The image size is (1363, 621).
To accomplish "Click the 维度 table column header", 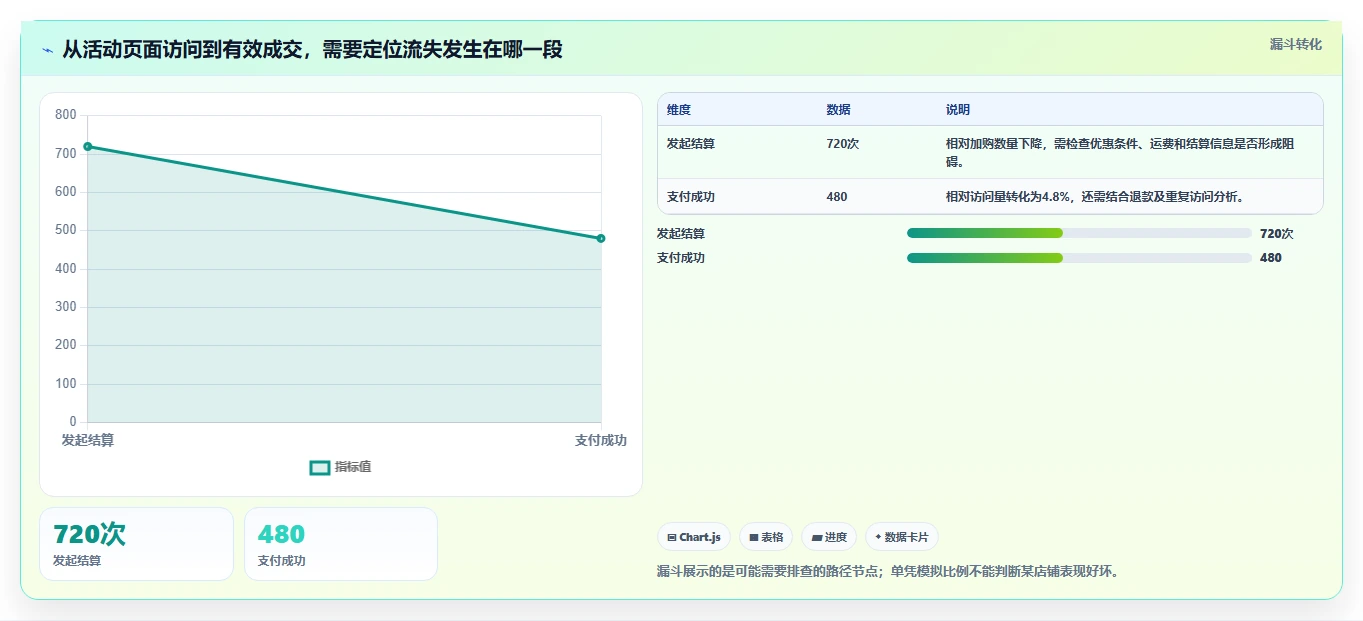I will 679,110.
